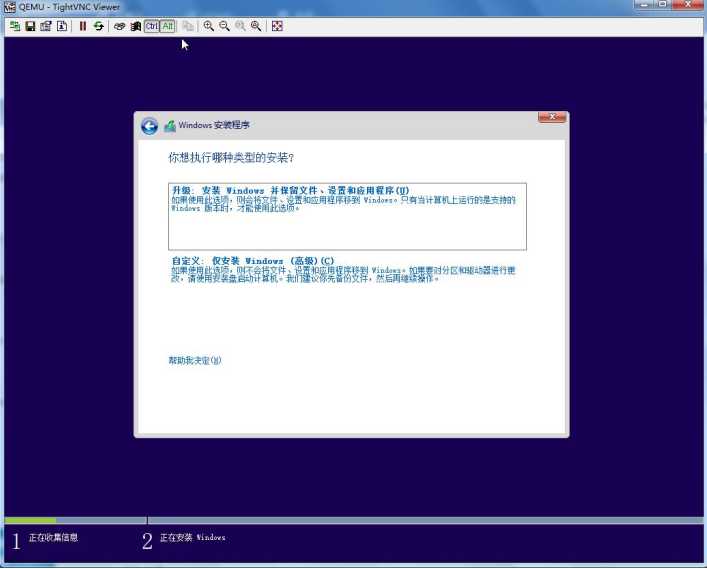The image size is (707, 569).
Task: Enable auto zoom for the viewer
Action: click(x=256, y=26)
